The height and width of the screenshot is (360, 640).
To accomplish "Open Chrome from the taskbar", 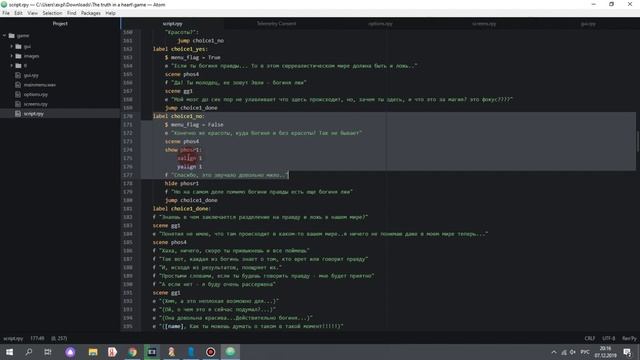I will tap(132, 352).
